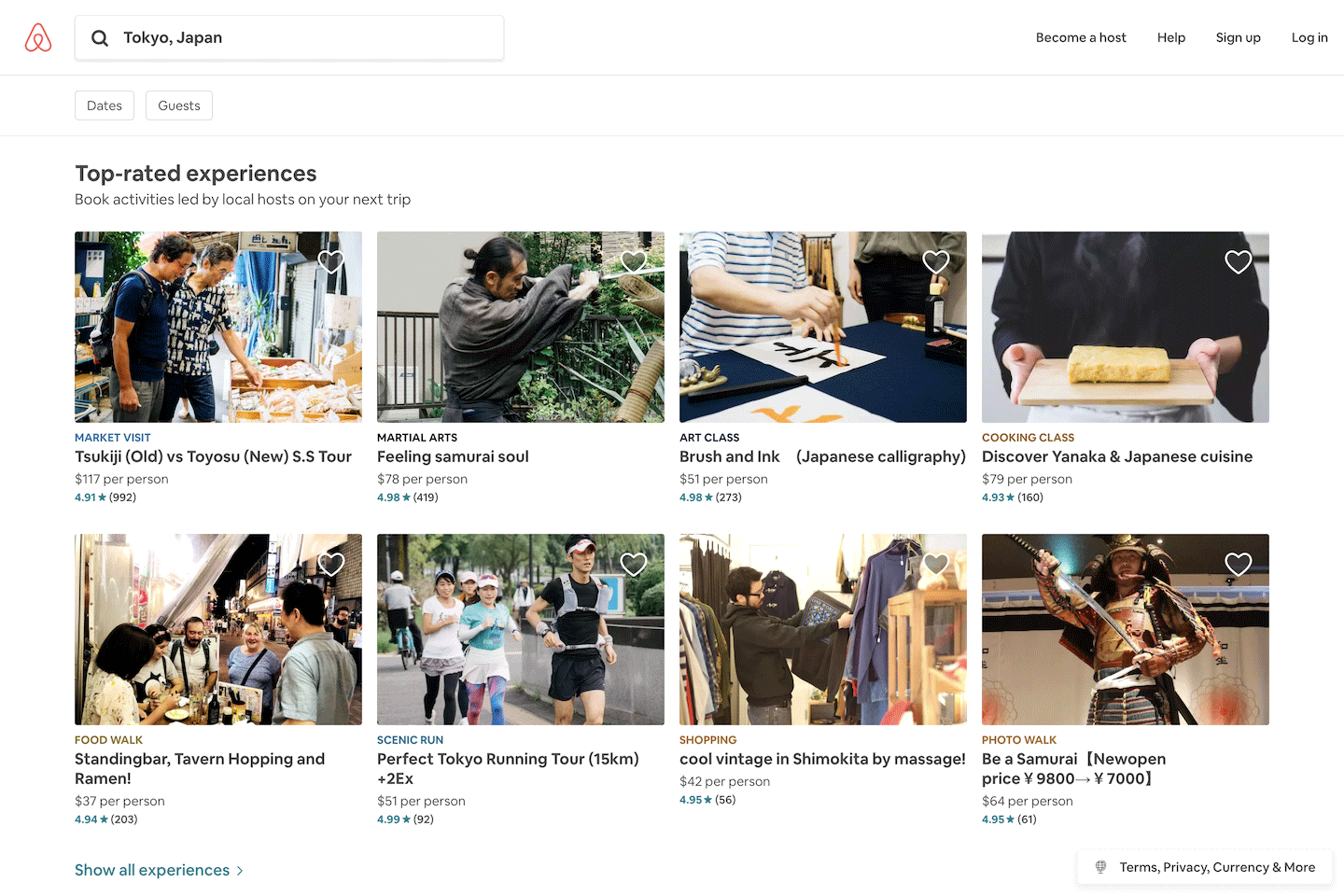
Task: Open the Guests filter
Action: (x=178, y=105)
